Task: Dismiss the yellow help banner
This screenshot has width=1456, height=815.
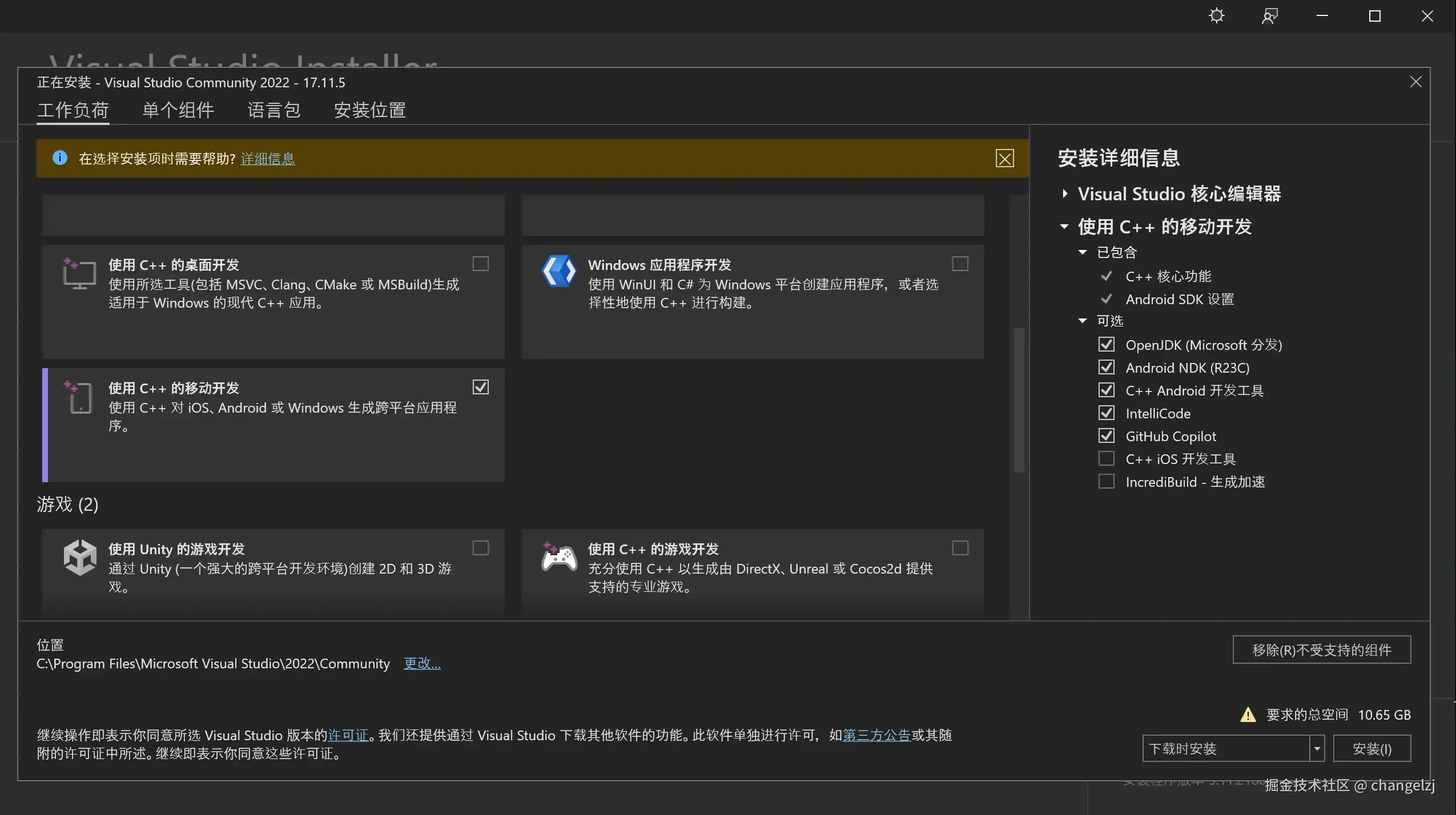Action: click(x=1004, y=159)
